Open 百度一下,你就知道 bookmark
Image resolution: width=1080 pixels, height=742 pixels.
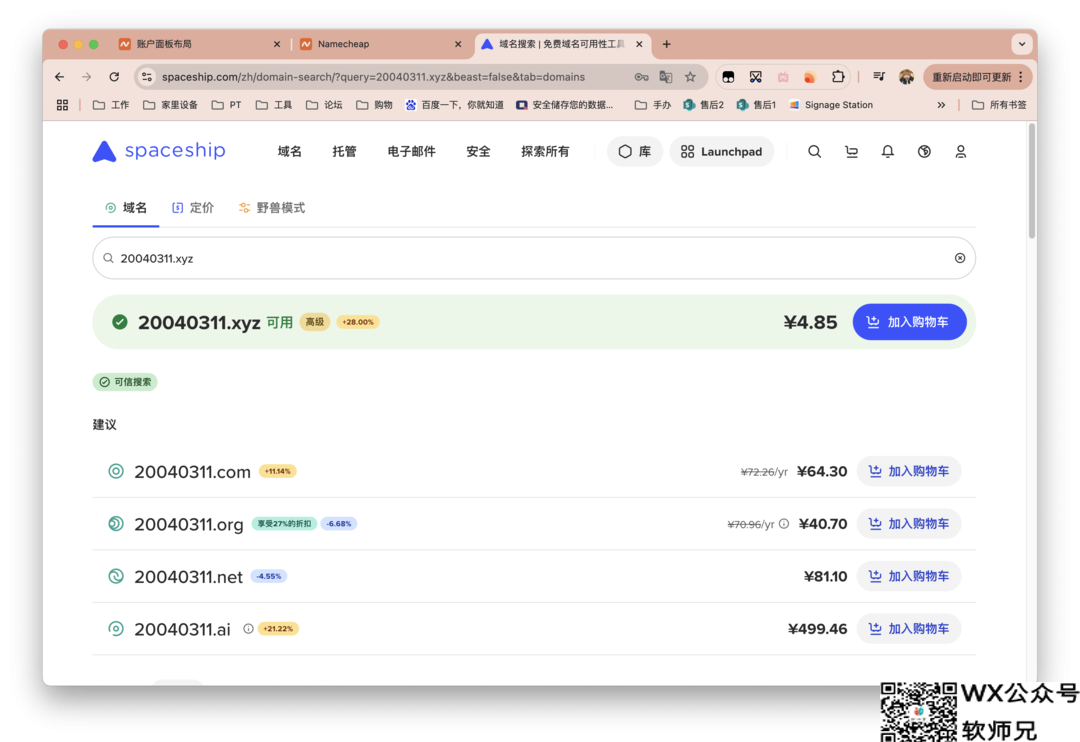[455, 105]
